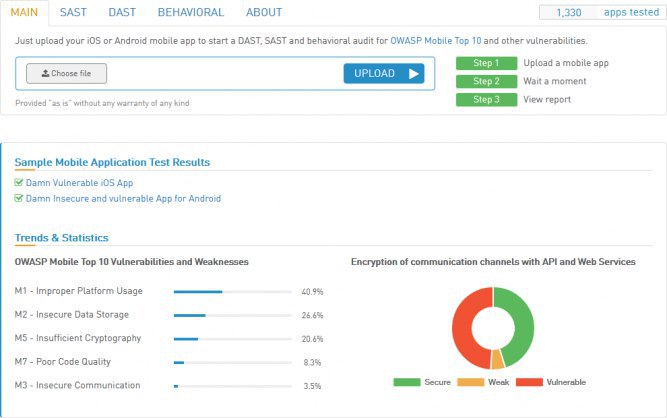Click the OWASP Mobile Top 10 Vulnerabilities chart title
Screen dimensions: 667x418
click(131, 262)
